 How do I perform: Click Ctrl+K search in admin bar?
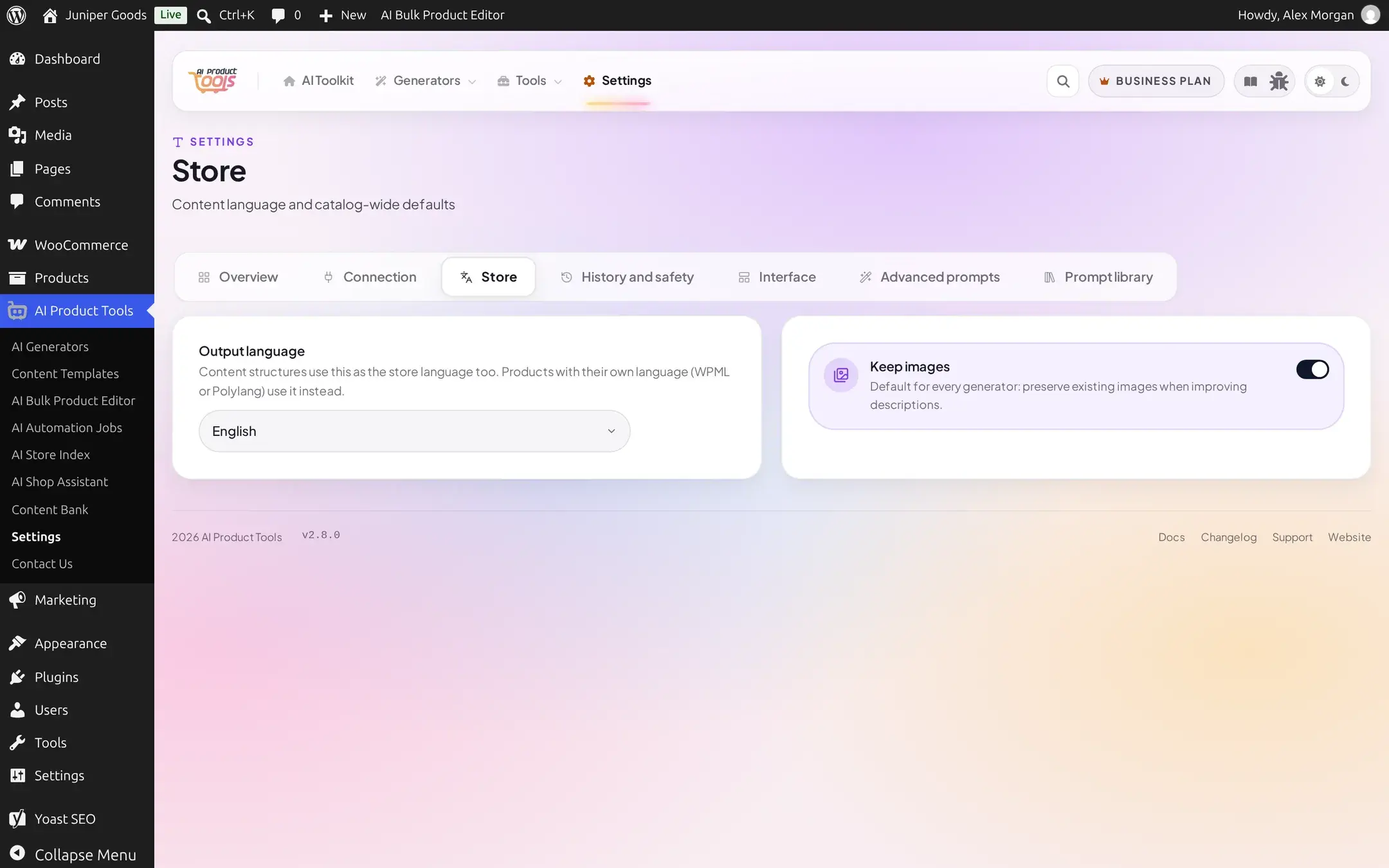point(226,15)
